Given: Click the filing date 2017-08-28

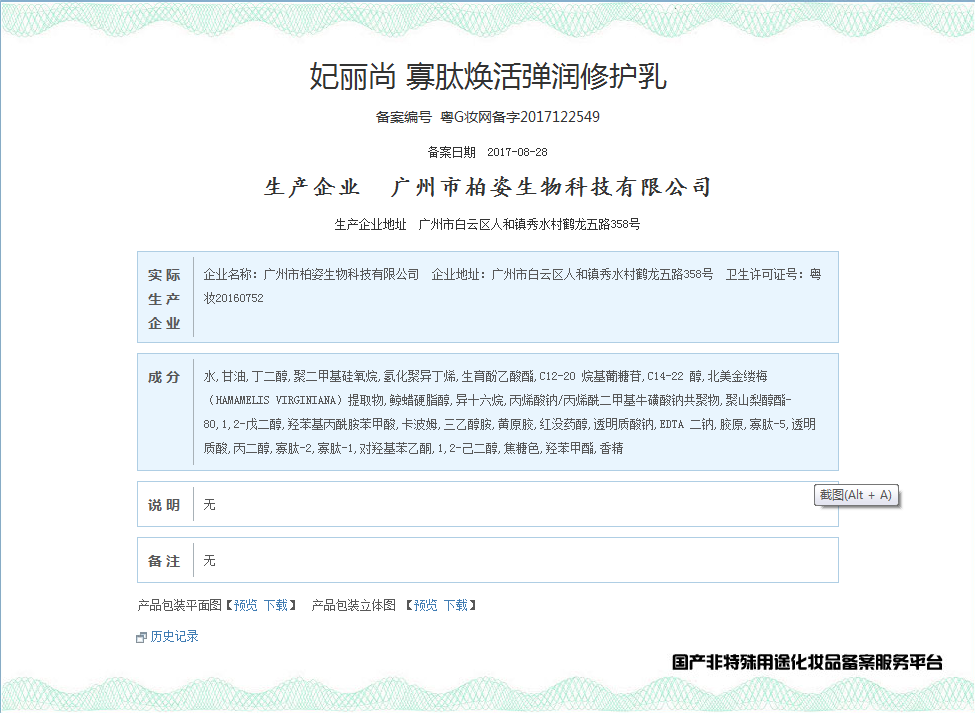Looking at the screenshot, I should 517,152.
